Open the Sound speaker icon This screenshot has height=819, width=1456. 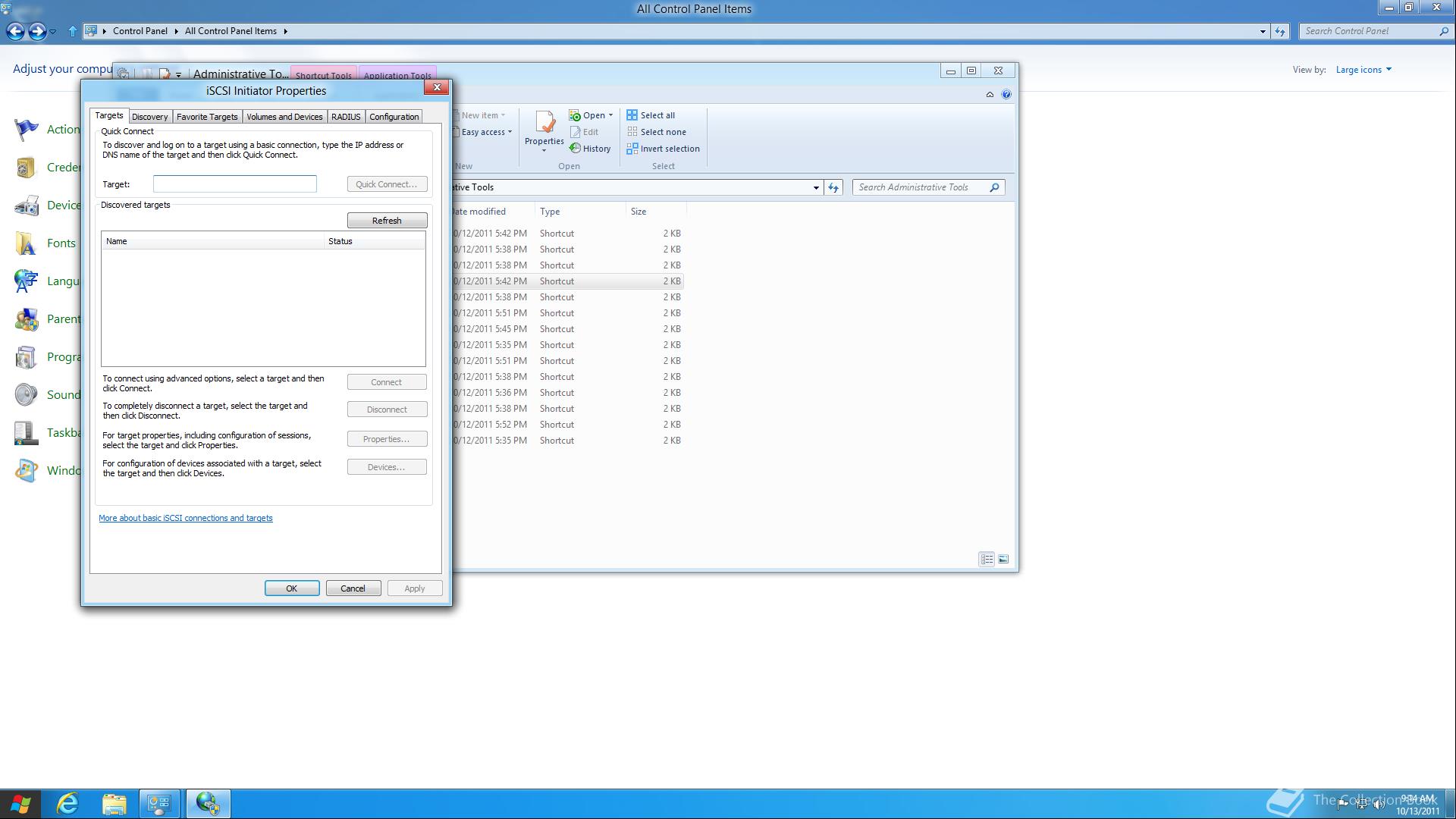tap(26, 395)
